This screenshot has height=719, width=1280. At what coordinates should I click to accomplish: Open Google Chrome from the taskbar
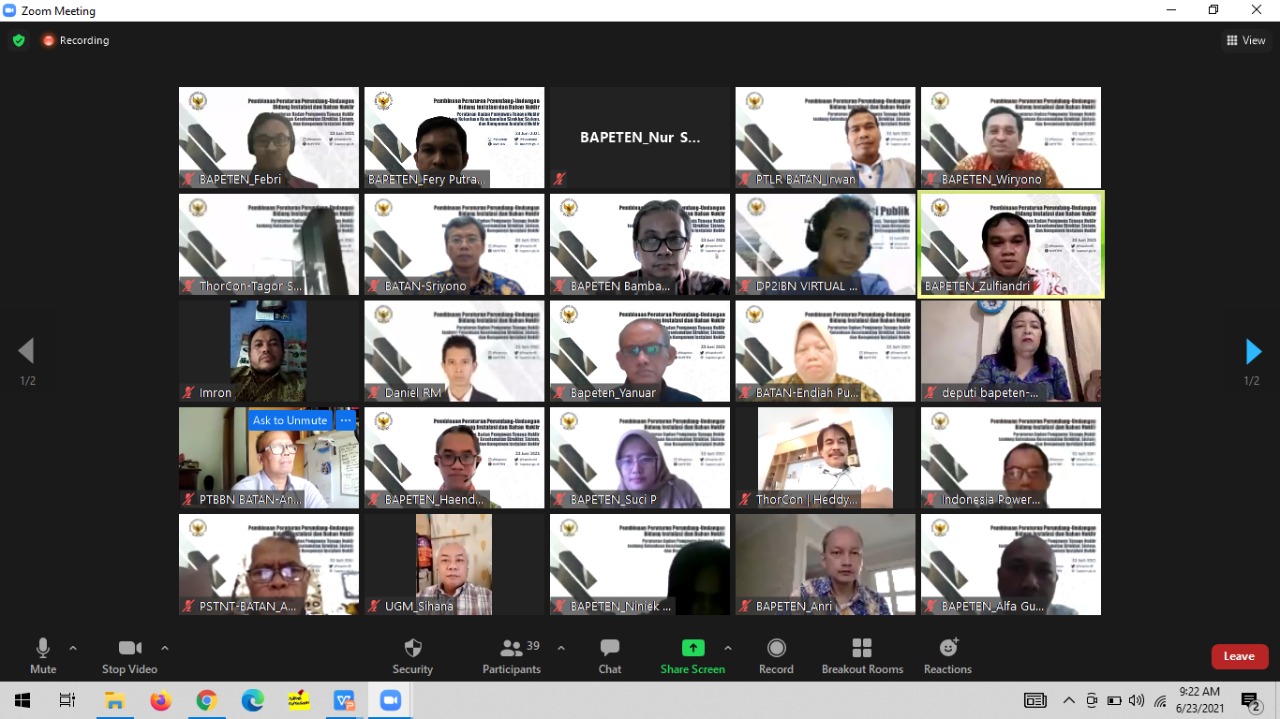click(x=206, y=701)
